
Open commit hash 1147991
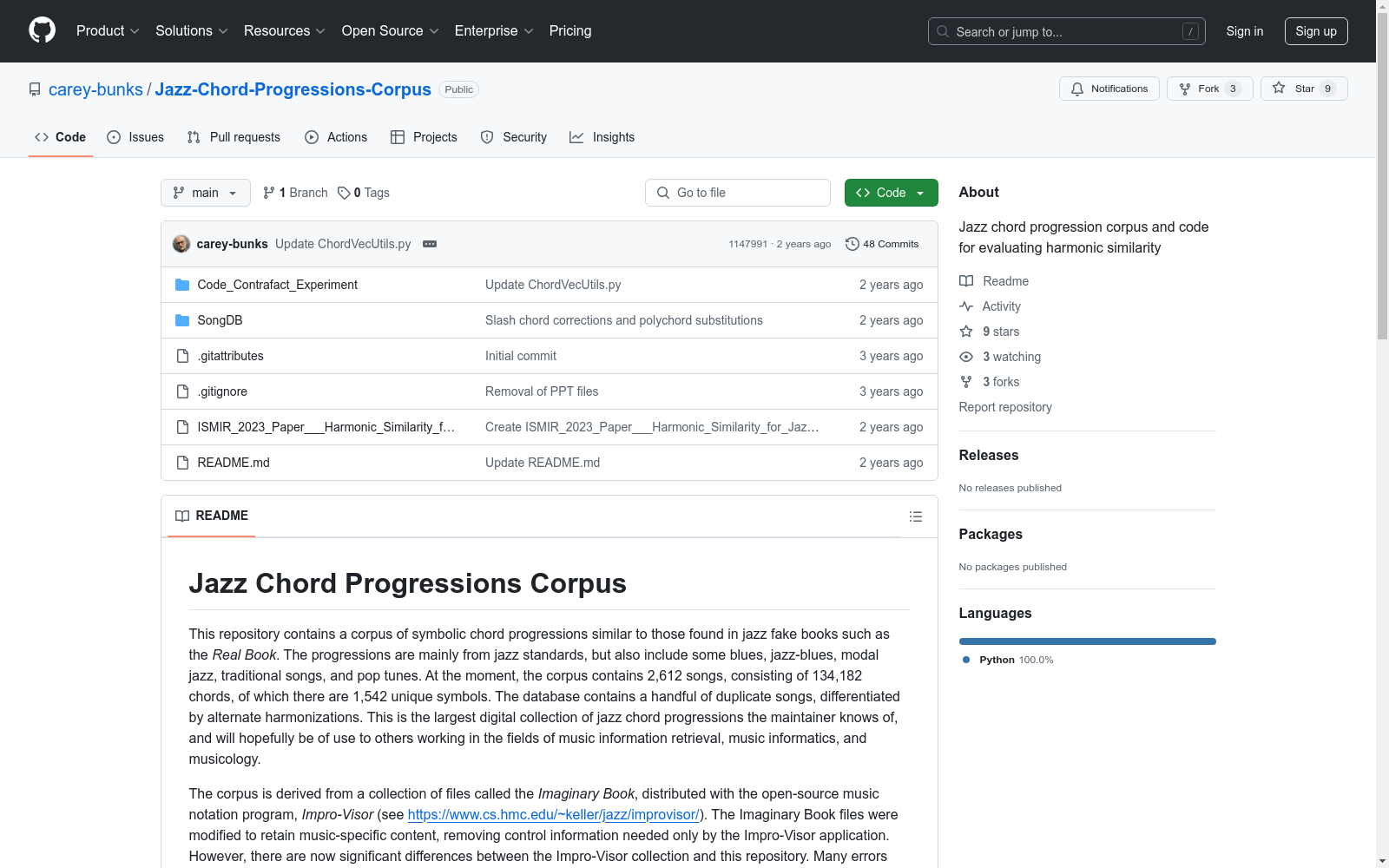(x=747, y=244)
